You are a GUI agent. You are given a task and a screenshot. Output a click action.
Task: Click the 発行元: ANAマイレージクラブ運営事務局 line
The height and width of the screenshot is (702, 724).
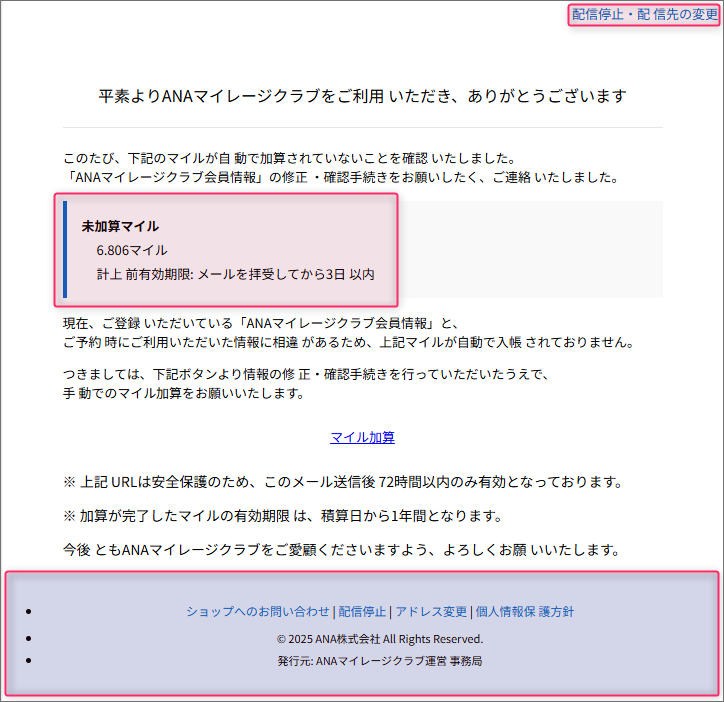[380, 661]
